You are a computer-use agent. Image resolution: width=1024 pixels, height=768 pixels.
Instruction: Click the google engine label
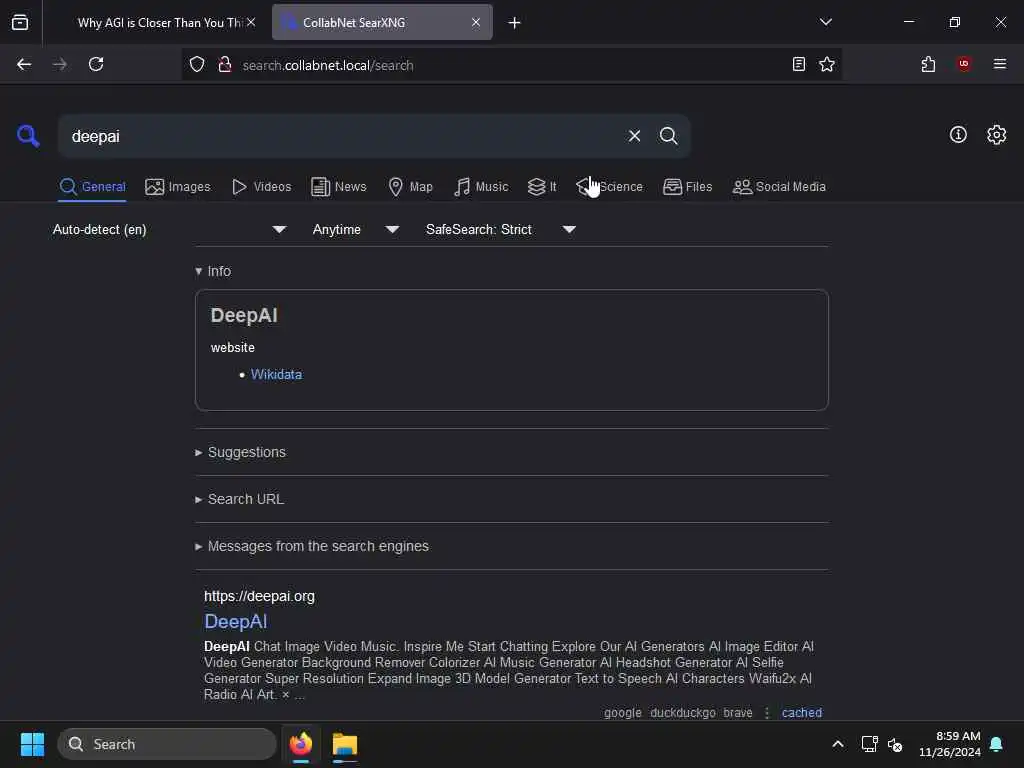[x=622, y=712]
